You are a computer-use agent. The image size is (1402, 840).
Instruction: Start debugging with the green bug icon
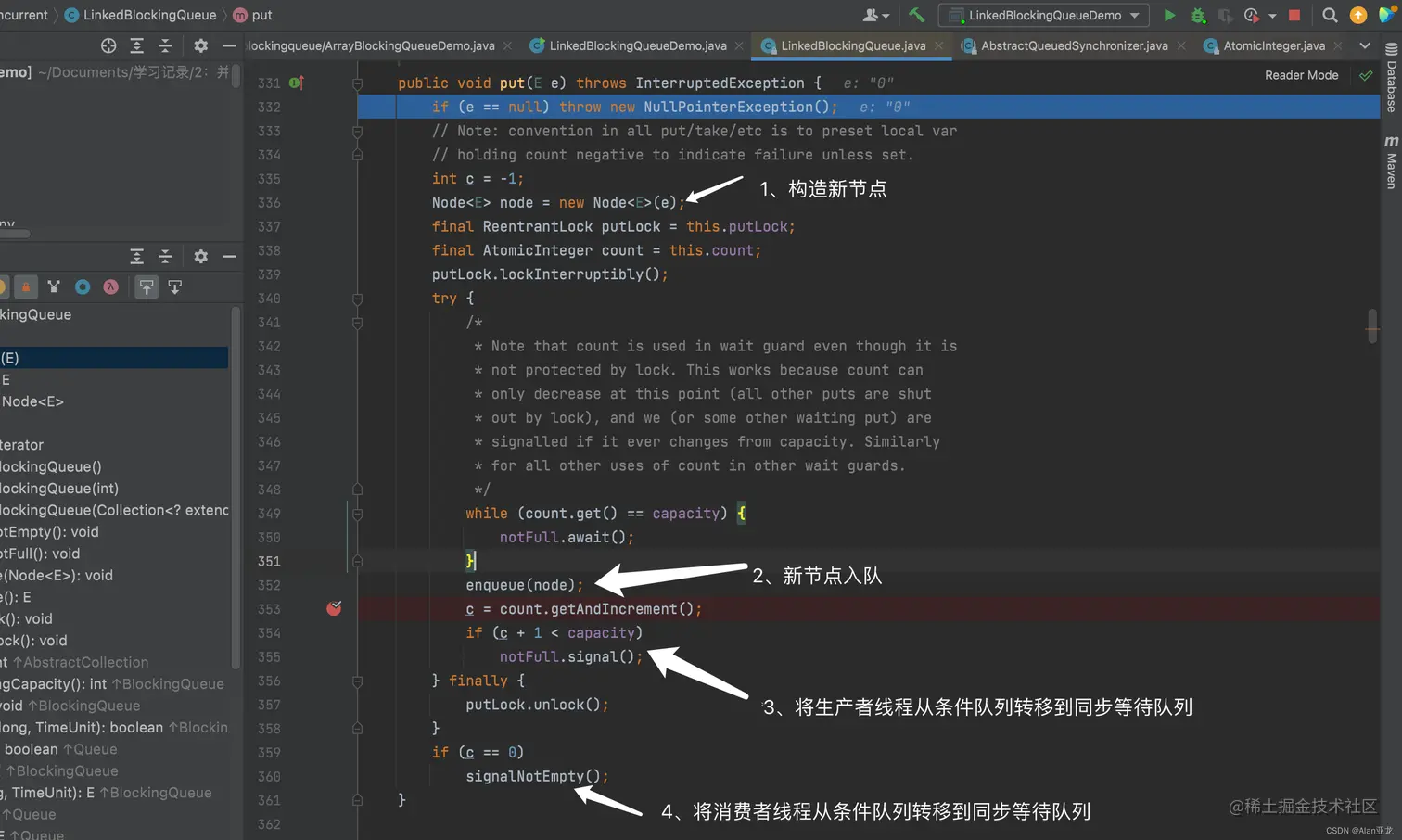click(x=1197, y=15)
